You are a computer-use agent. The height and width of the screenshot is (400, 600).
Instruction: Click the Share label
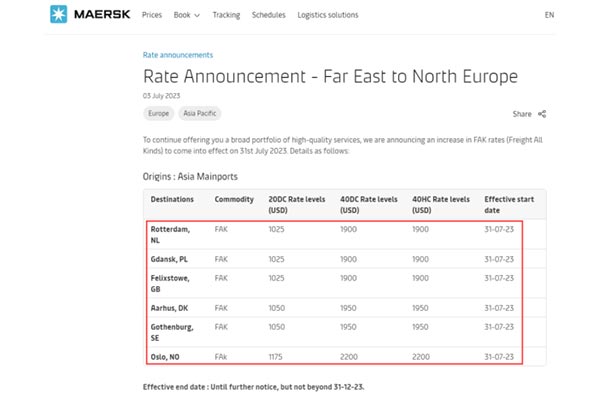pyautogui.click(x=522, y=114)
